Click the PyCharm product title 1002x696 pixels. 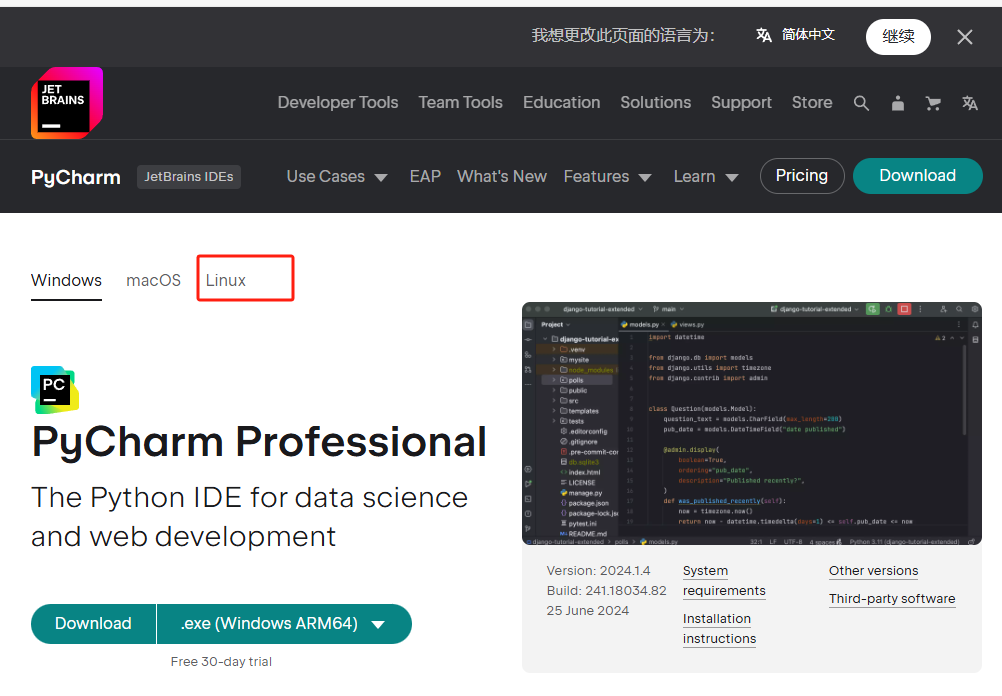(75, 177)
